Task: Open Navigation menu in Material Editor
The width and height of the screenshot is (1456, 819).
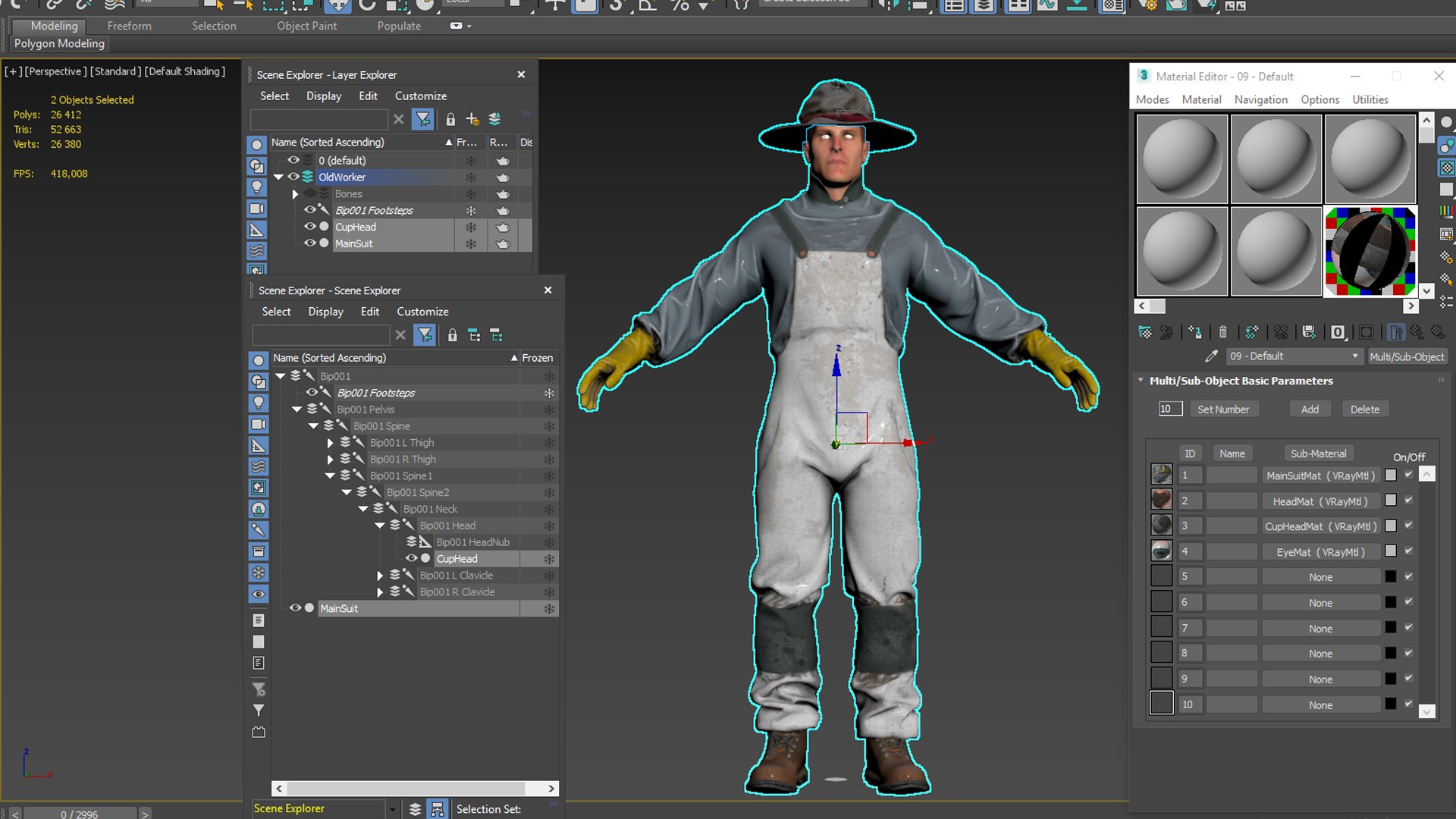Action: click(1260, 99)
